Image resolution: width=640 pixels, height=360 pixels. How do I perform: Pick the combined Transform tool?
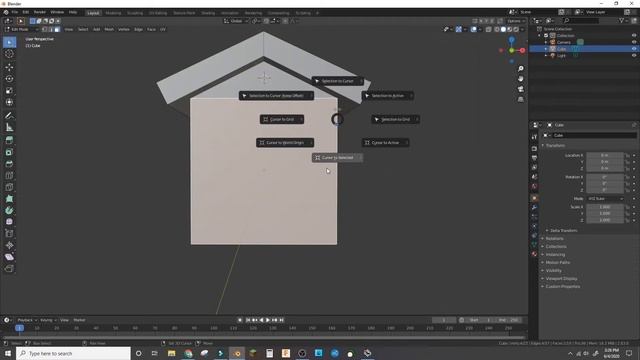[x=9, y=102]
